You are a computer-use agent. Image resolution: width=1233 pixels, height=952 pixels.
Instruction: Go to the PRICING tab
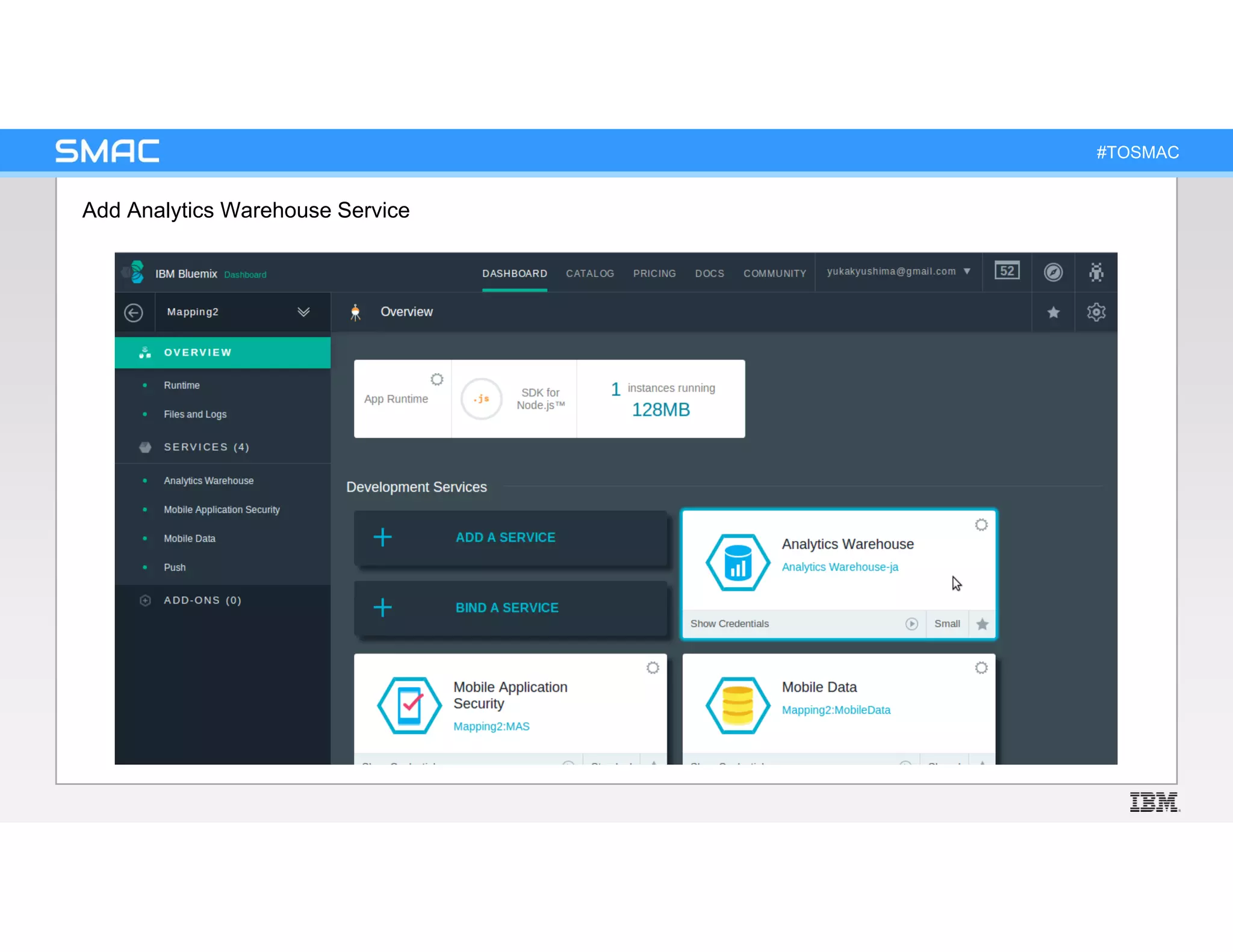click(x=654, y=273)
